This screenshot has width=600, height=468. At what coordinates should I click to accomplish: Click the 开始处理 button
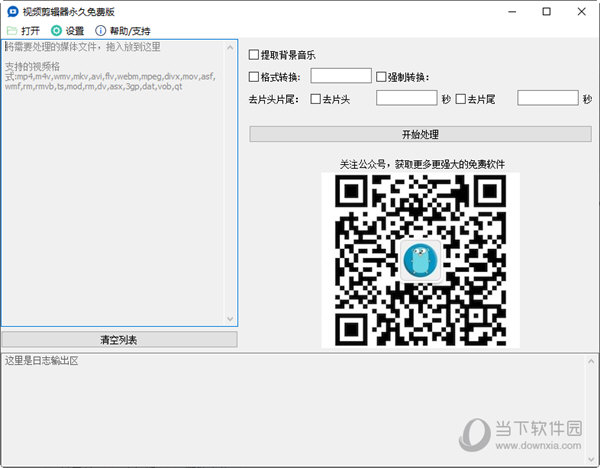click(x=421, y=134)
